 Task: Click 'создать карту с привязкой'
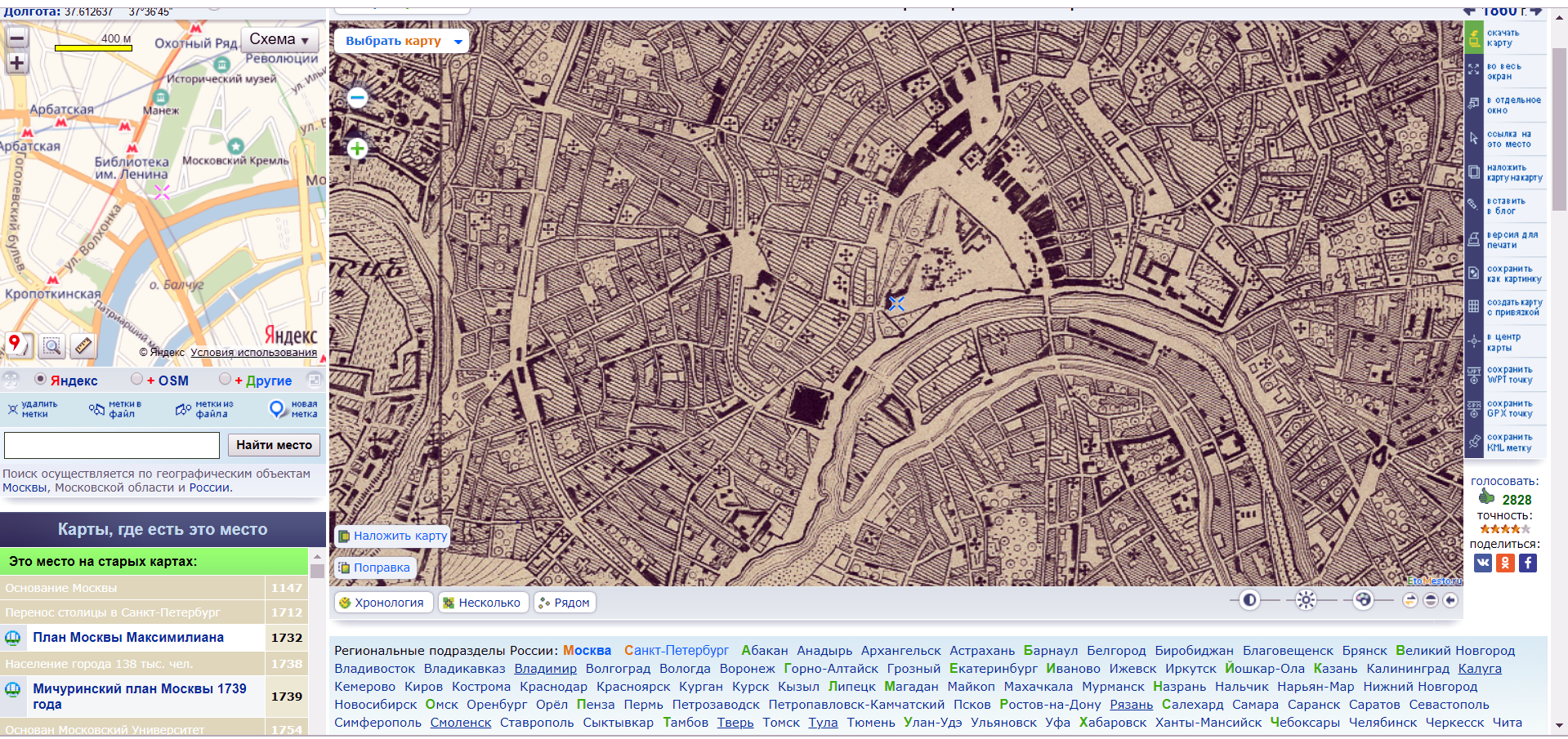pyautogui.click(x=1504, y=307)
